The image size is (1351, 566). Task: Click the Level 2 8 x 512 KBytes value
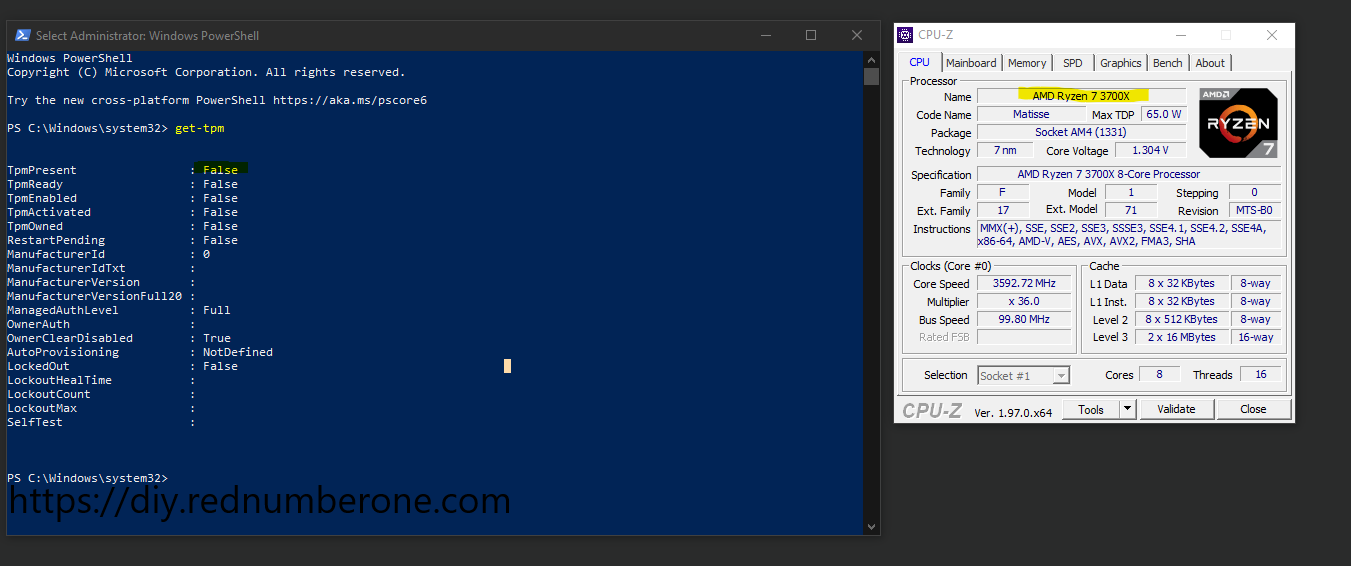coord(1181,319)
